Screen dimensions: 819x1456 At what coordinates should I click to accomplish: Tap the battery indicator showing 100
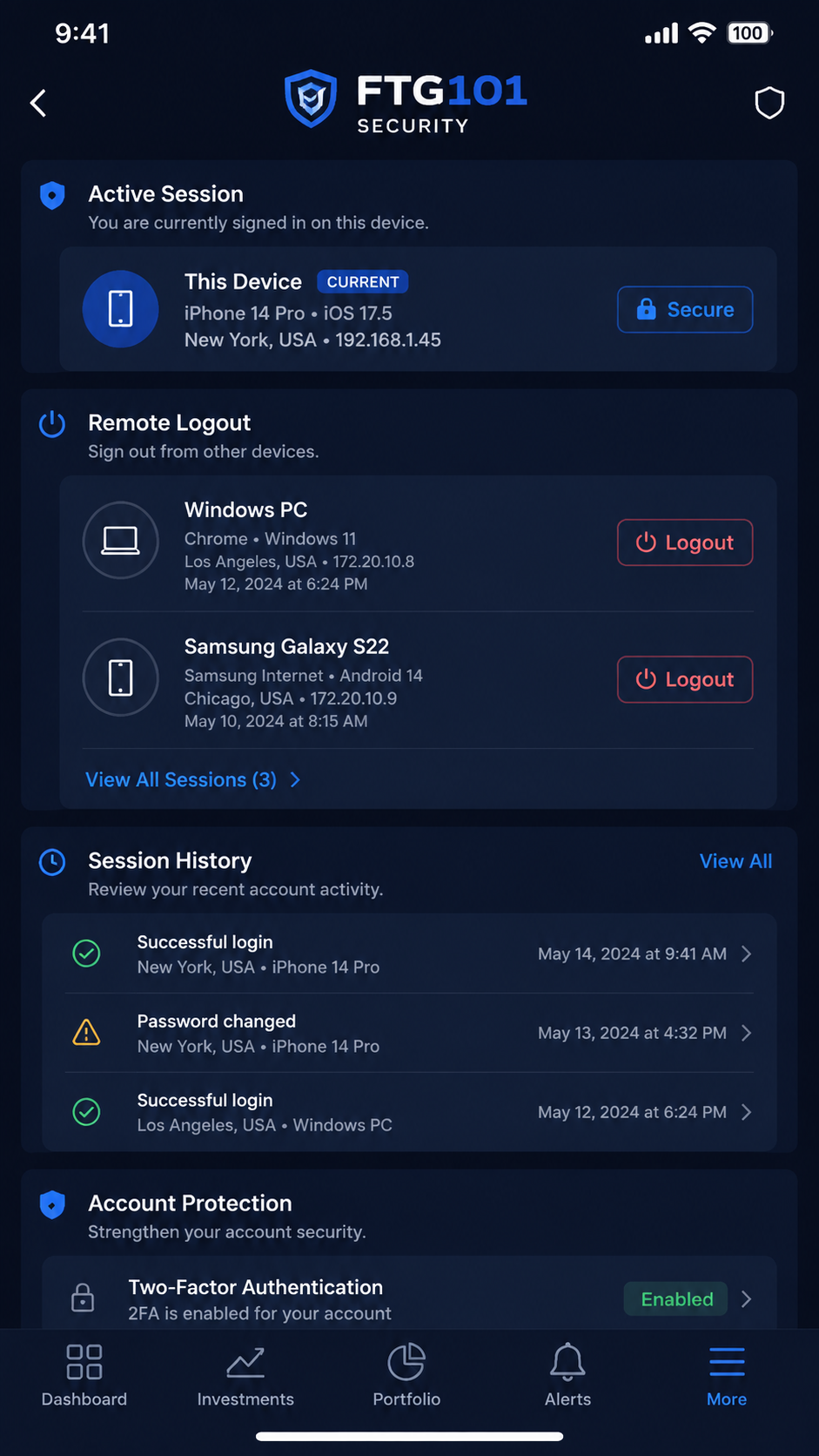(749, 33)
